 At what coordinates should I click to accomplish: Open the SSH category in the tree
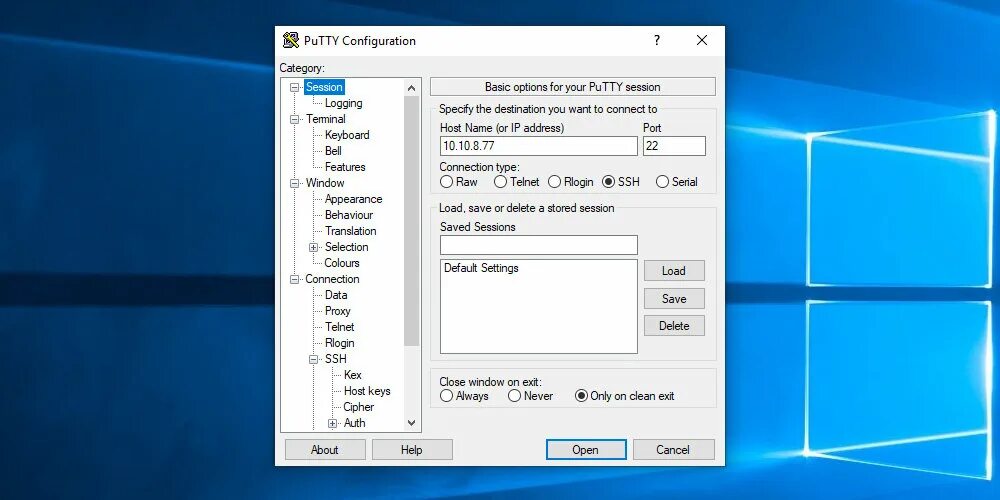click(335, 359)
